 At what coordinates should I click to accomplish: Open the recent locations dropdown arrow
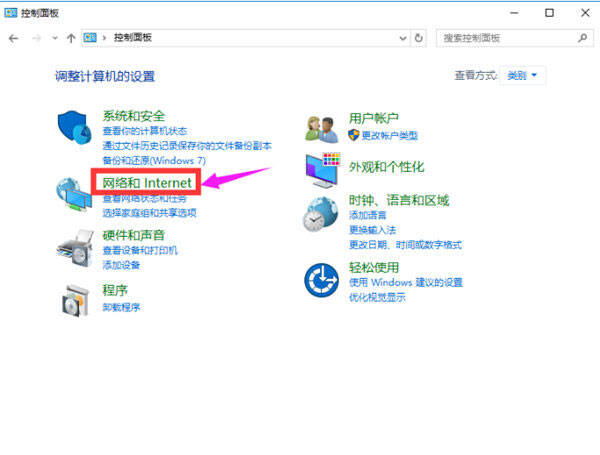pos(55,38)
